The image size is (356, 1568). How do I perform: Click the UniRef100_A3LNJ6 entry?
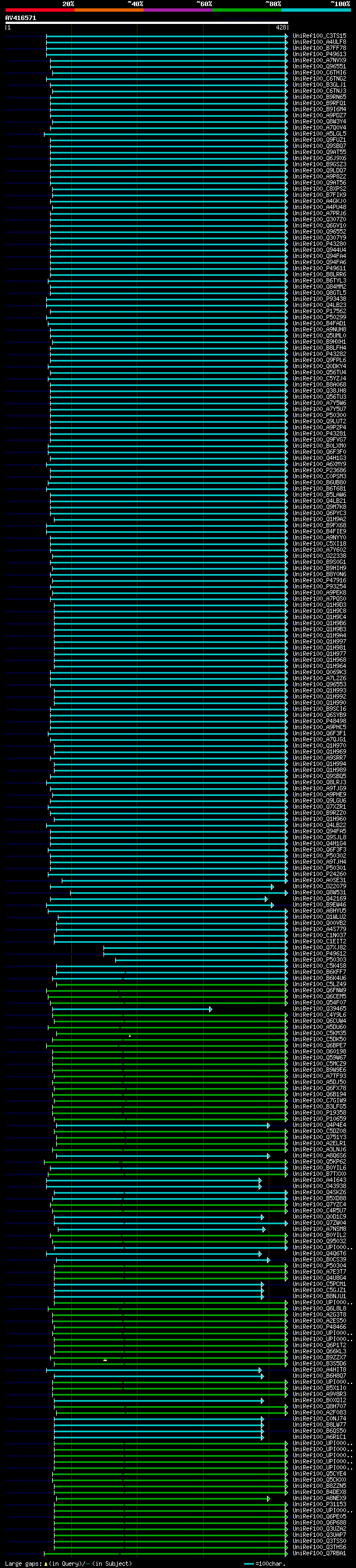coord(319,1149)
